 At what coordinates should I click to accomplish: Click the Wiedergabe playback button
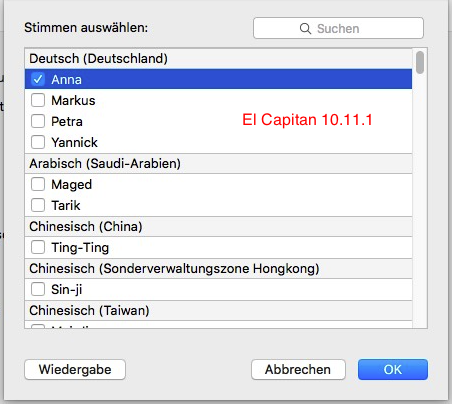coord(75,369)
